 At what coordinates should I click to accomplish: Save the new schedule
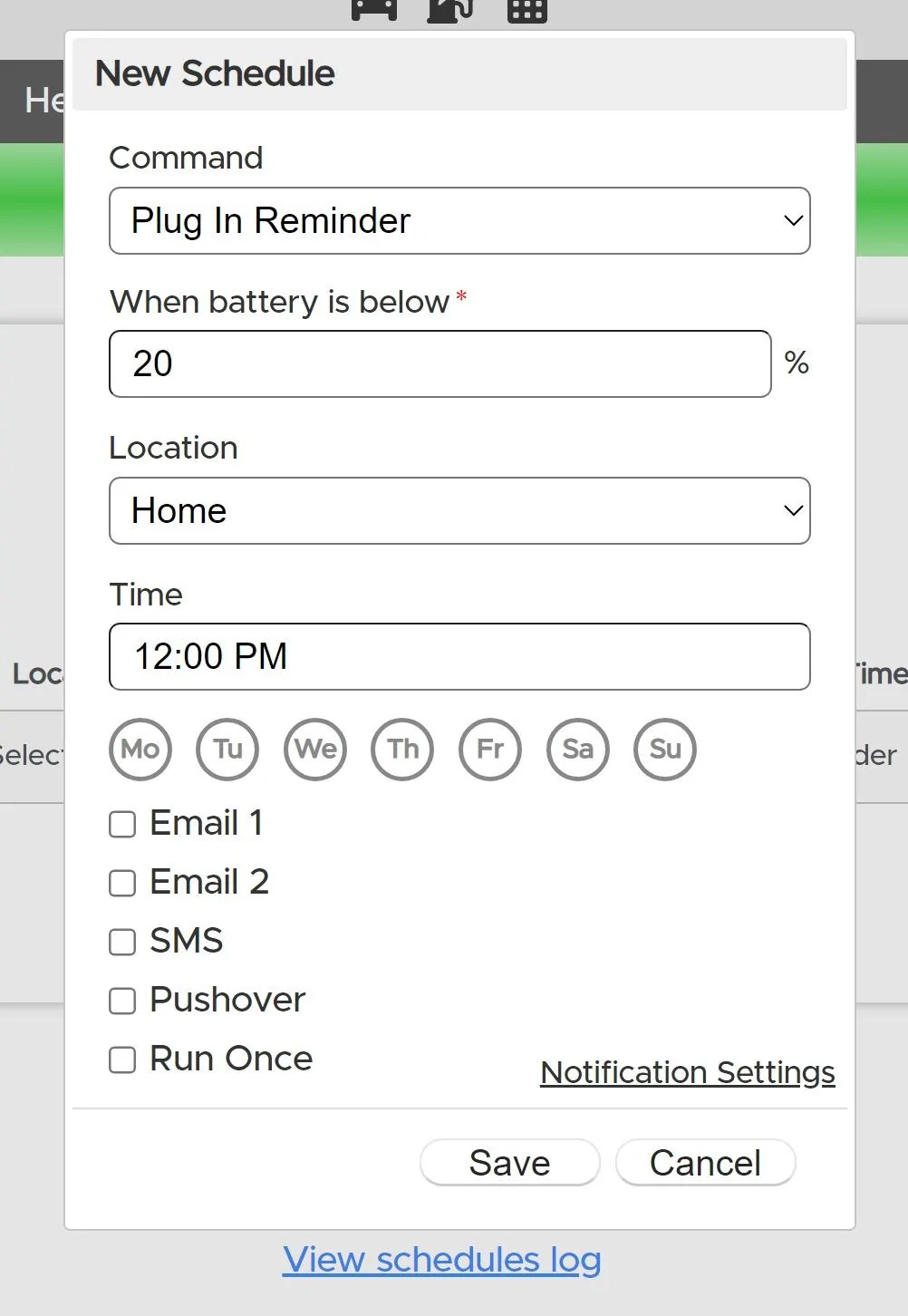click(x=510, y=1163)
